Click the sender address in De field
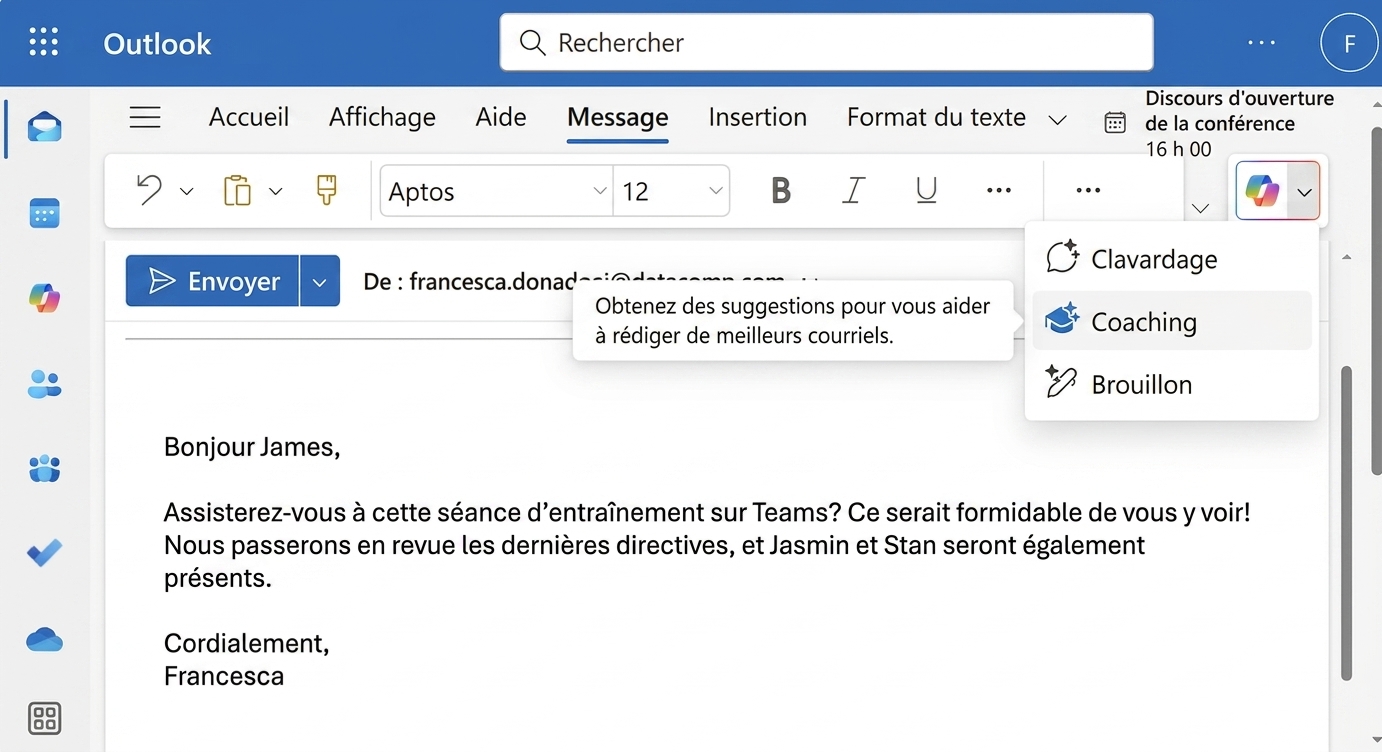The width and height of the screenshot is (1382, 752). [597, 282]
